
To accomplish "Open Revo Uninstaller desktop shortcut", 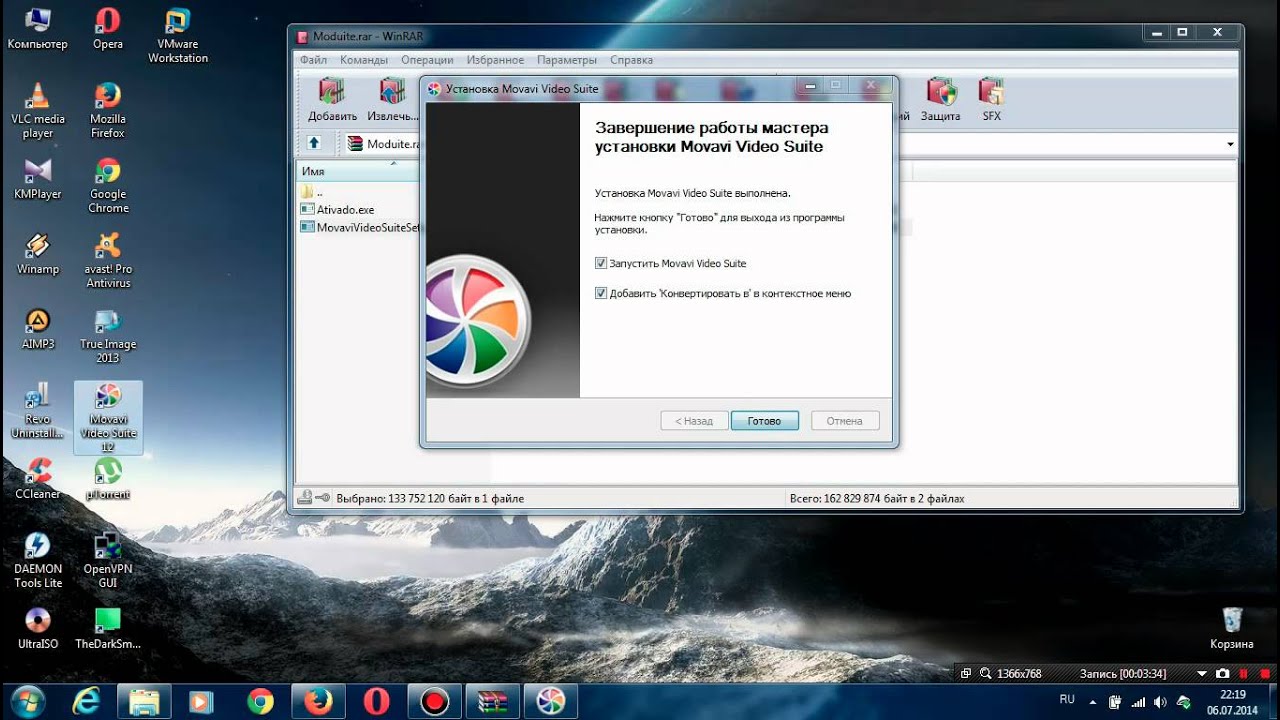I will (38, 411).
